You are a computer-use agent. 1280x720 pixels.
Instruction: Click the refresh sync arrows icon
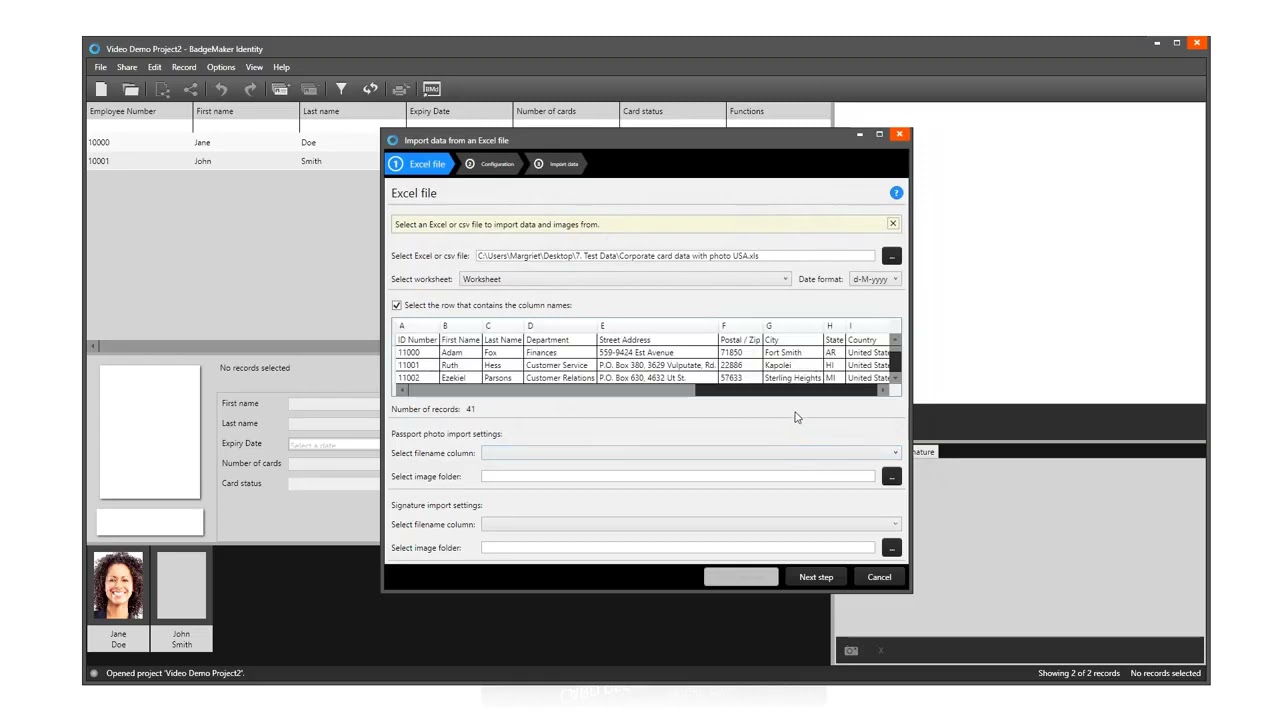click(x=370, y=89)
